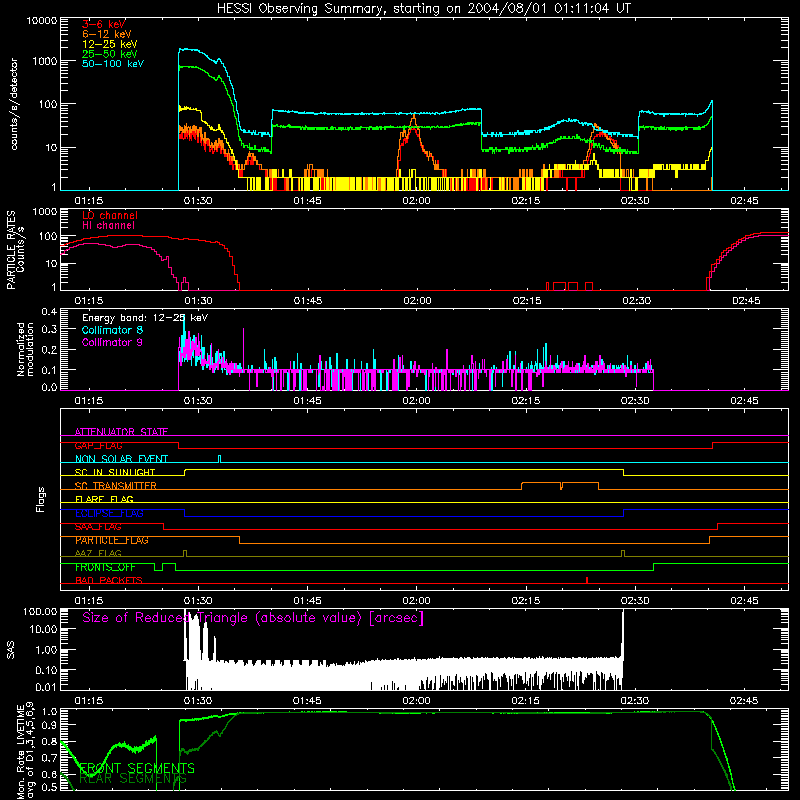The image size is (800, 800).
Task: Select the green 25-50 keV legend label
Action: point(110,54)
